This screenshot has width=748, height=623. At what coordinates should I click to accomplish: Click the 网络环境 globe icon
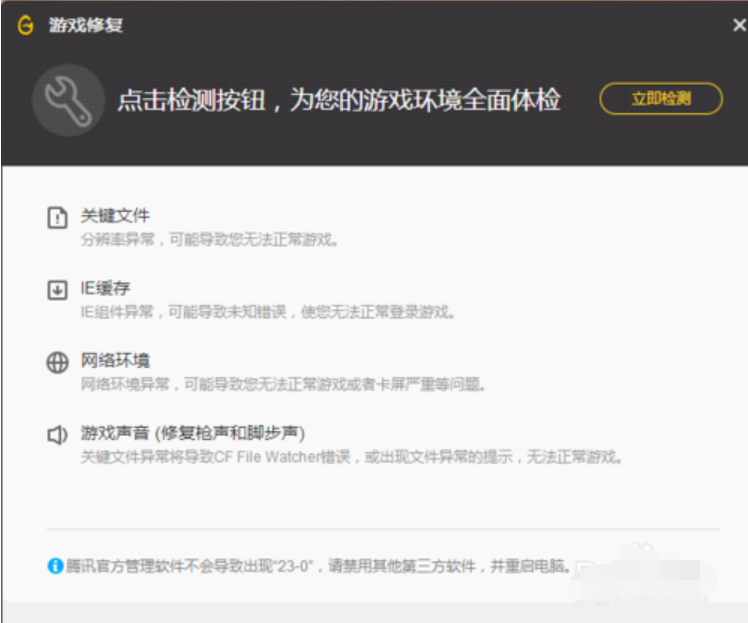pyautogui.click(x=58, y=363)
